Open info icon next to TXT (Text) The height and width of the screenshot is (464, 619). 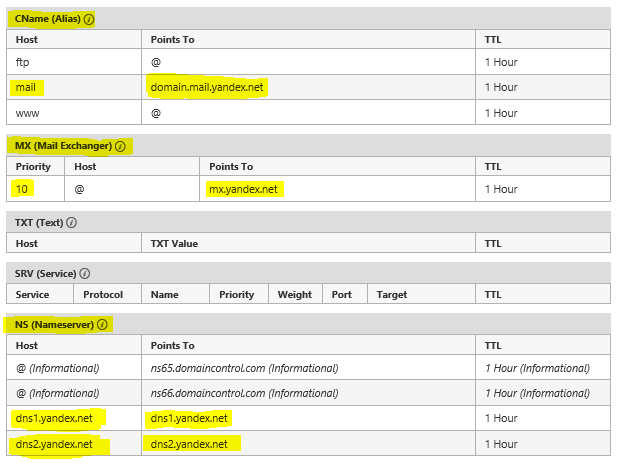coord(71,223)
